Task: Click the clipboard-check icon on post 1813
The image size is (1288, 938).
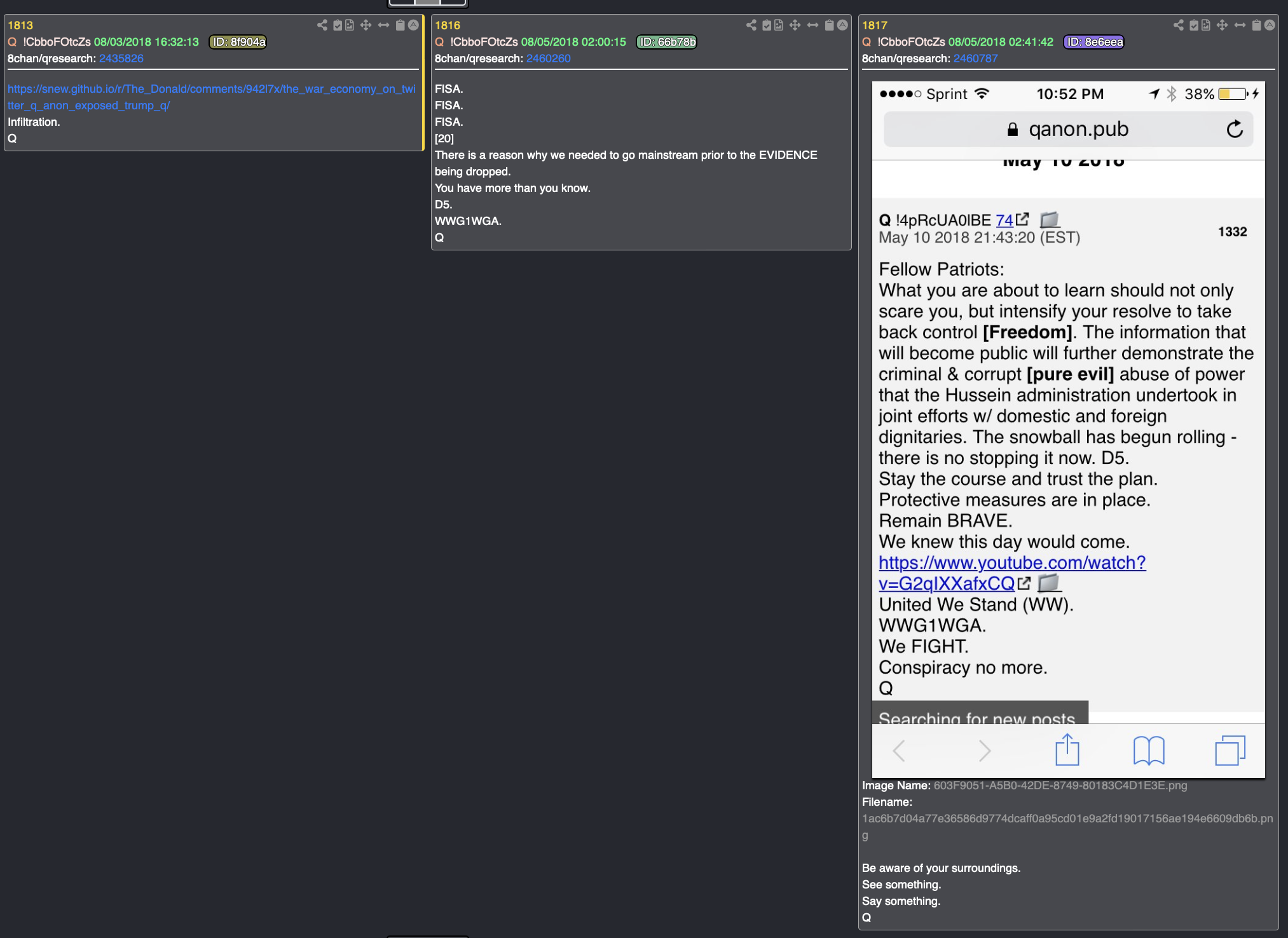Action: pos(338,25)
